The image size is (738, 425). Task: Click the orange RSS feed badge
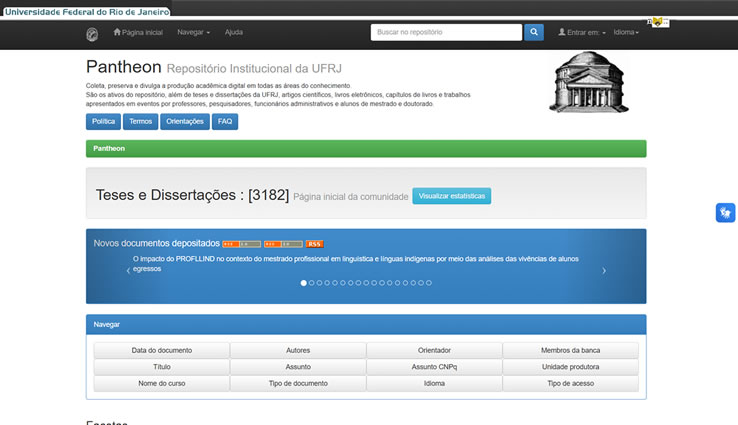pyautogui.click(x=314, y=244)
